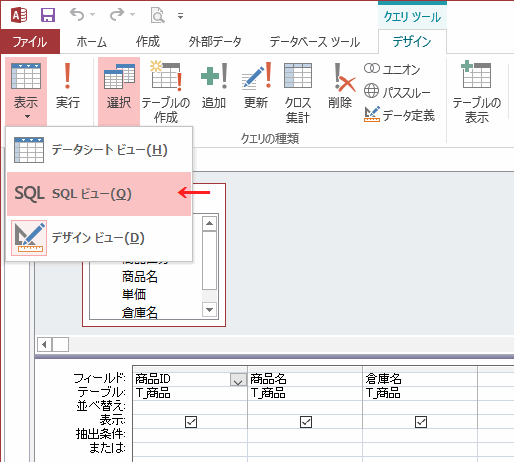Open the 商品ID field dropdown in the grid
Screen dimensions: 514x462
pos(238,380)
